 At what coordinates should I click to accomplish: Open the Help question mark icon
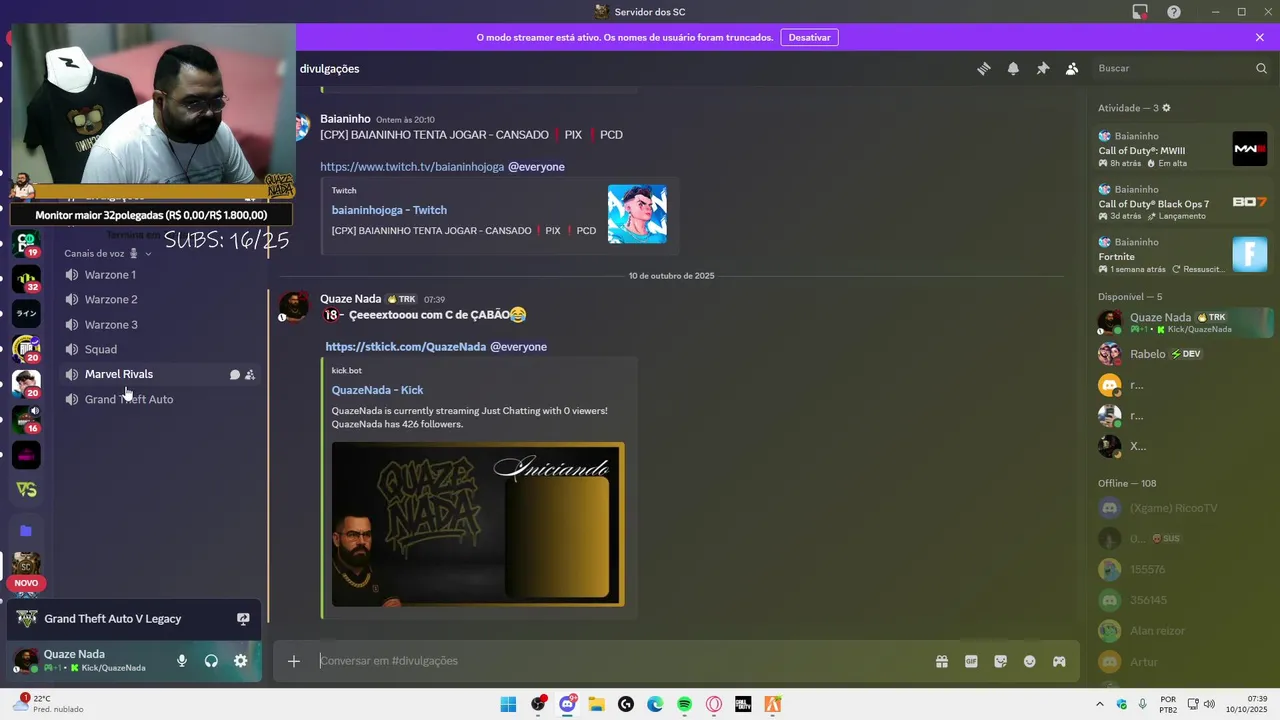pos(1174,12)
